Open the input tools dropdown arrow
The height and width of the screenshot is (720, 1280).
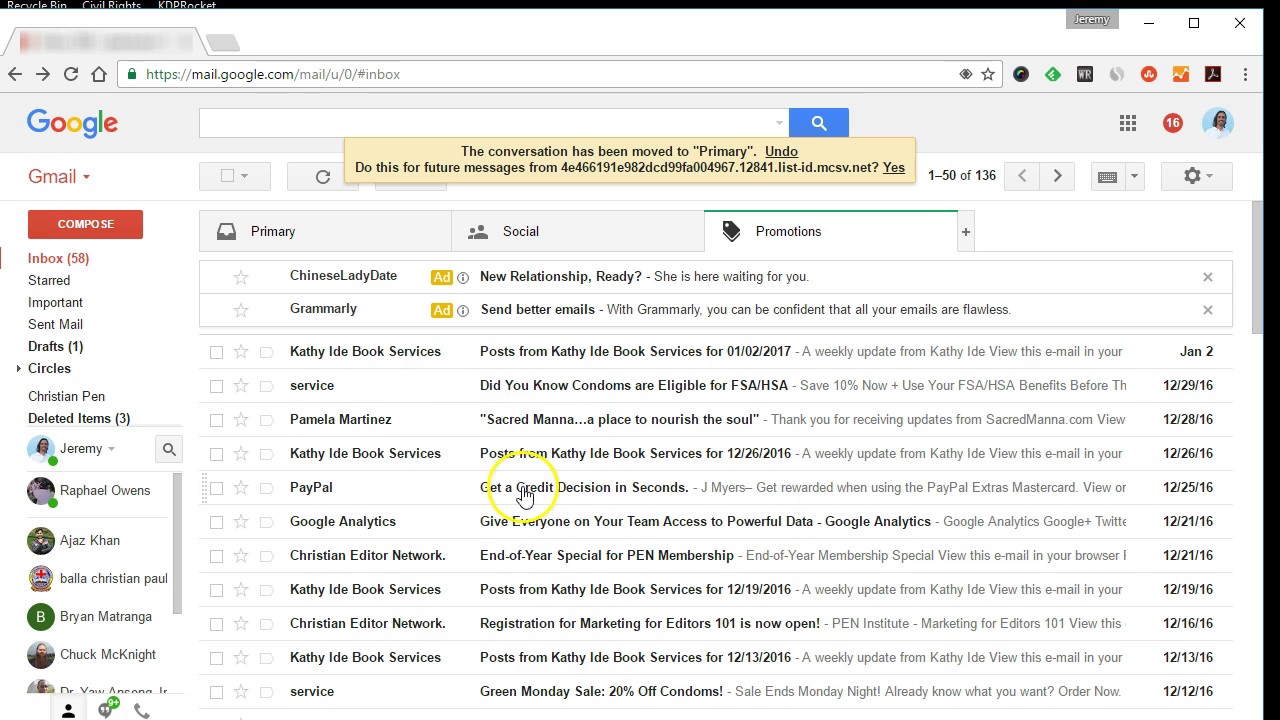pos(1134,176)
